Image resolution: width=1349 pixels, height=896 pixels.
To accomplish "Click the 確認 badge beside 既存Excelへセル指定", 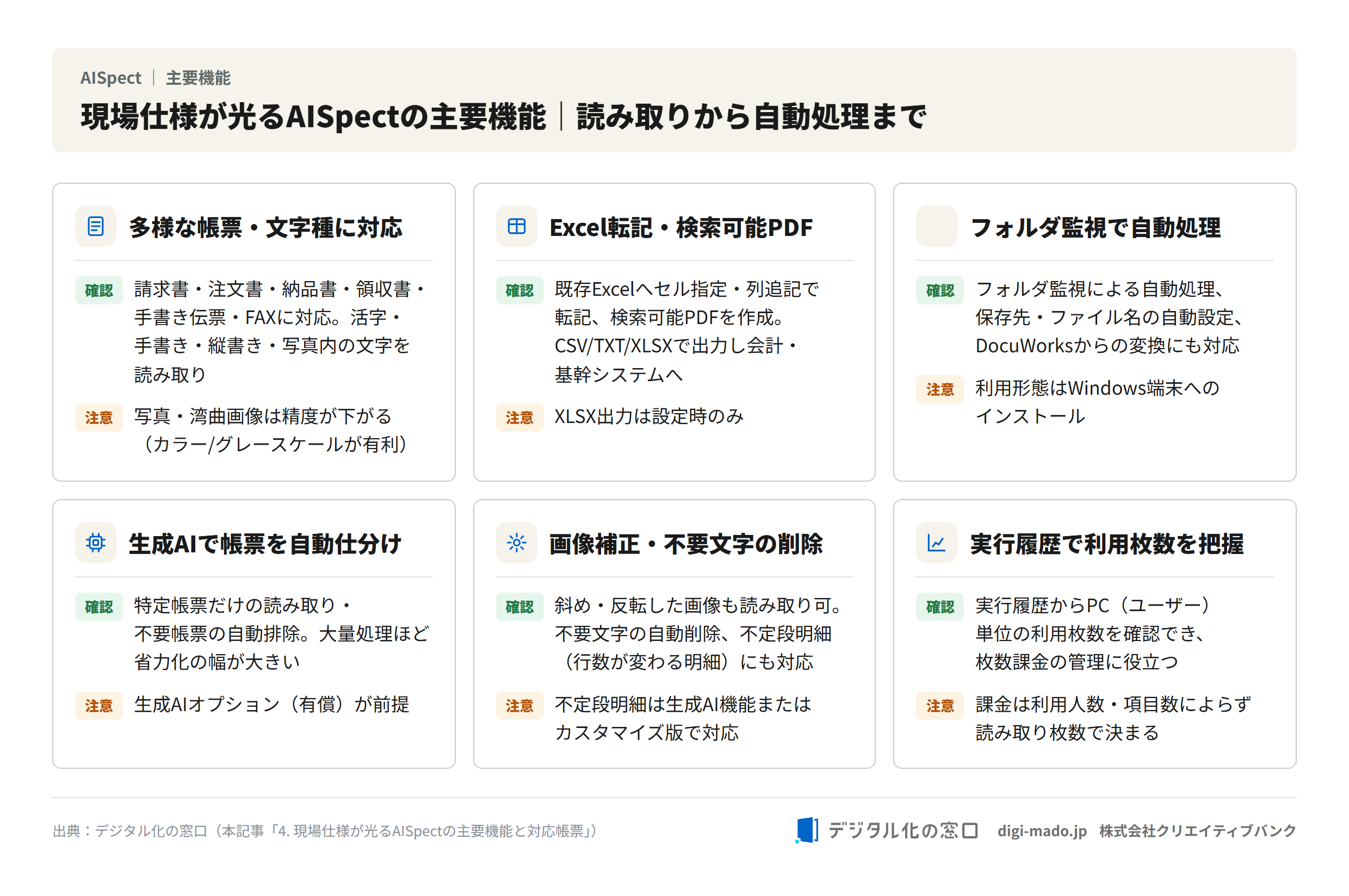I will 519,290.
